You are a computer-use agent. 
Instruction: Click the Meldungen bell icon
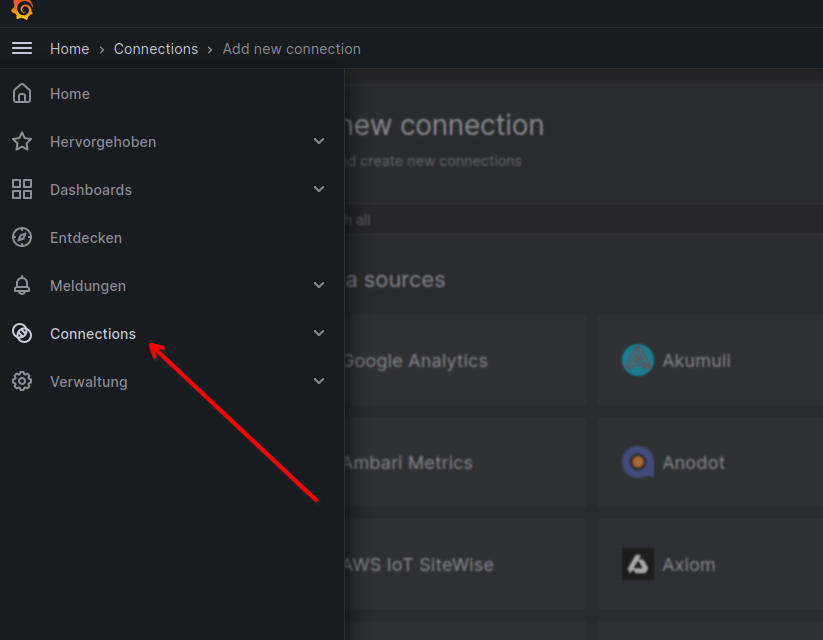[x=22, y=286]
